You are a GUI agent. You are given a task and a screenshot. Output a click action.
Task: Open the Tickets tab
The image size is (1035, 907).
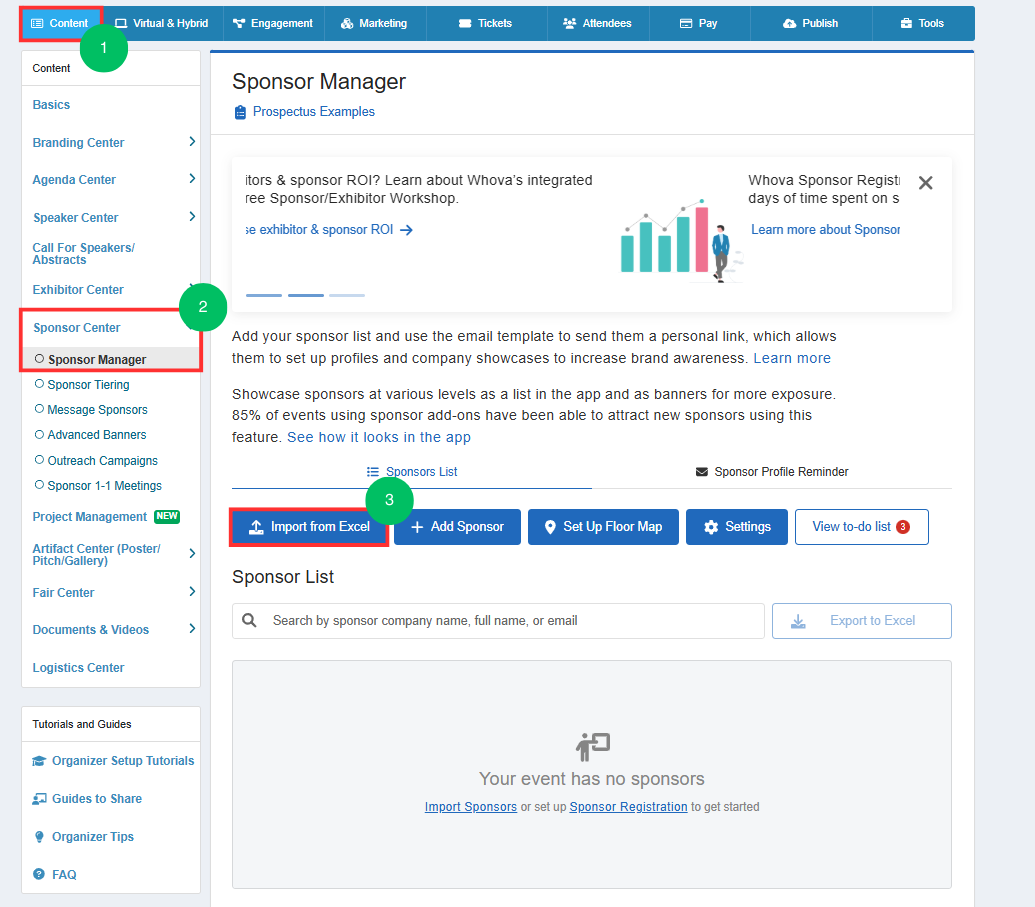click(x=486, y=24)
